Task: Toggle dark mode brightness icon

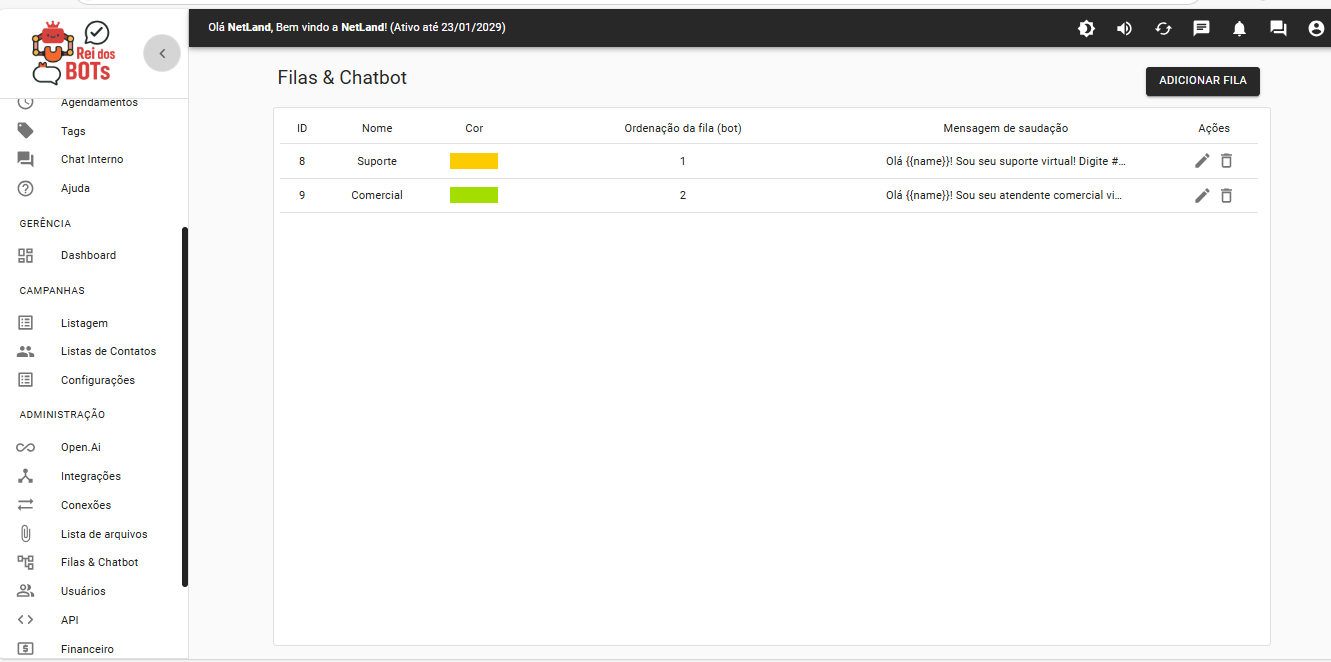Action: (1086, 29)
